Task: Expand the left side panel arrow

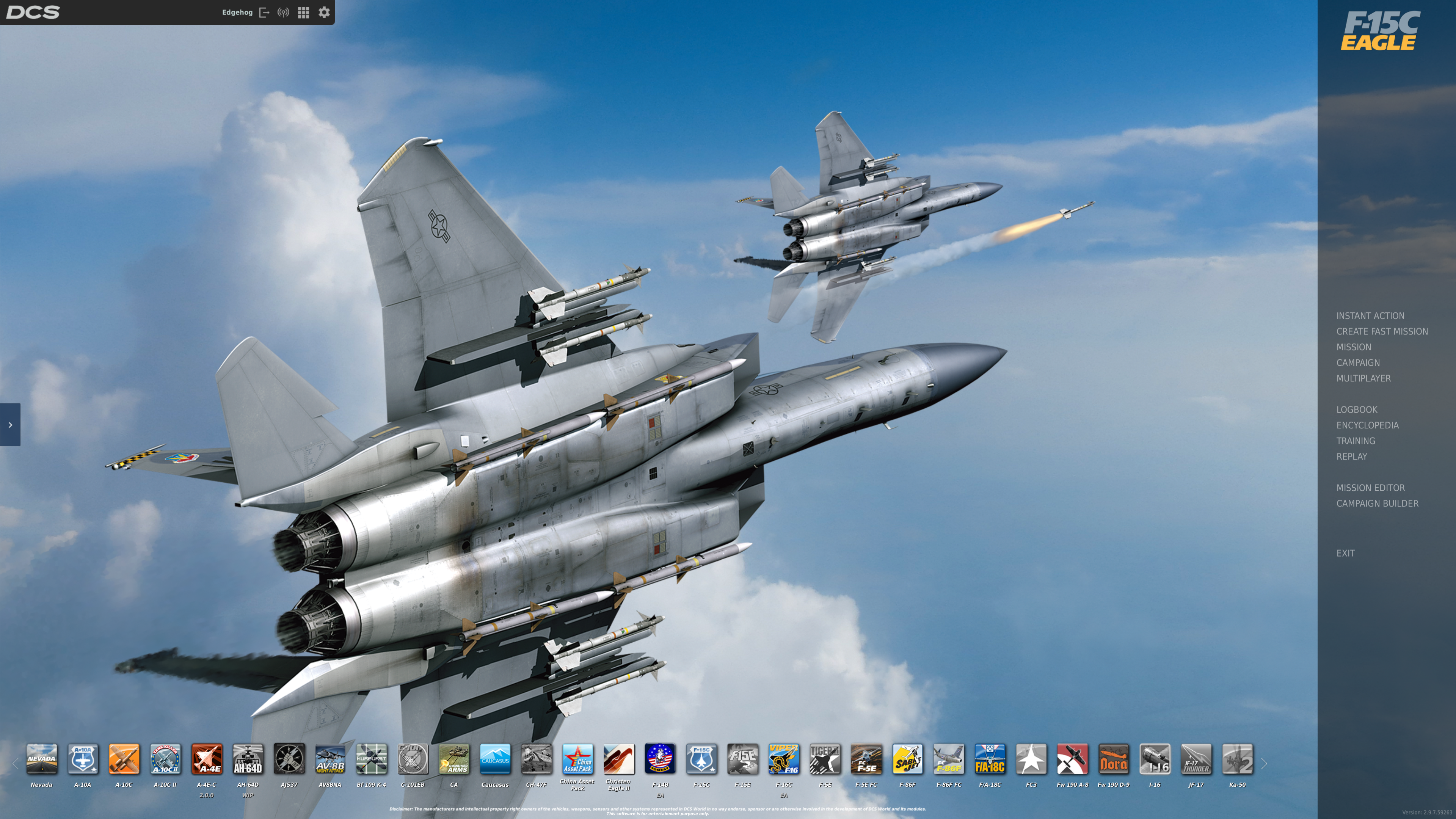Action: 10,425
